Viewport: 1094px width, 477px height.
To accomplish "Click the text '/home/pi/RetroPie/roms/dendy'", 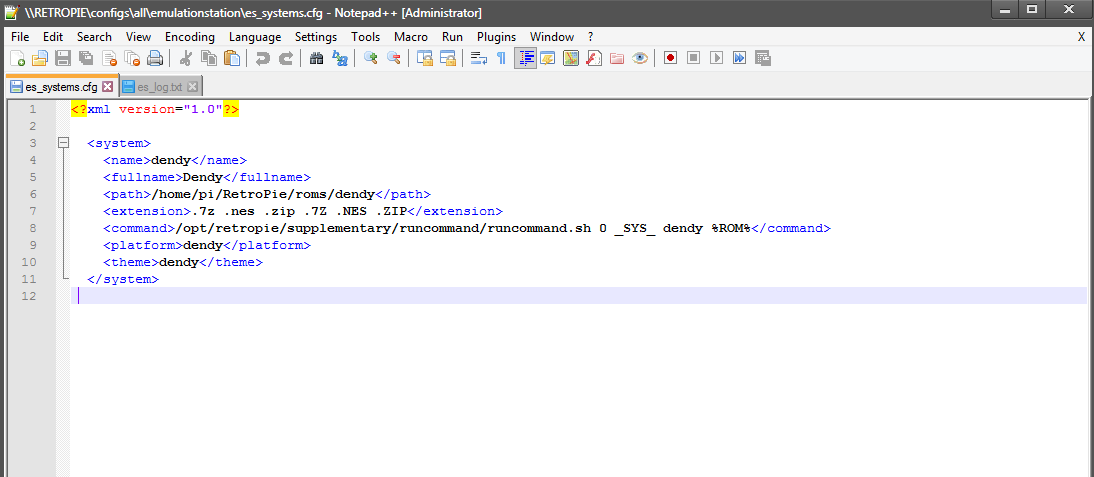I will [264, 194].
